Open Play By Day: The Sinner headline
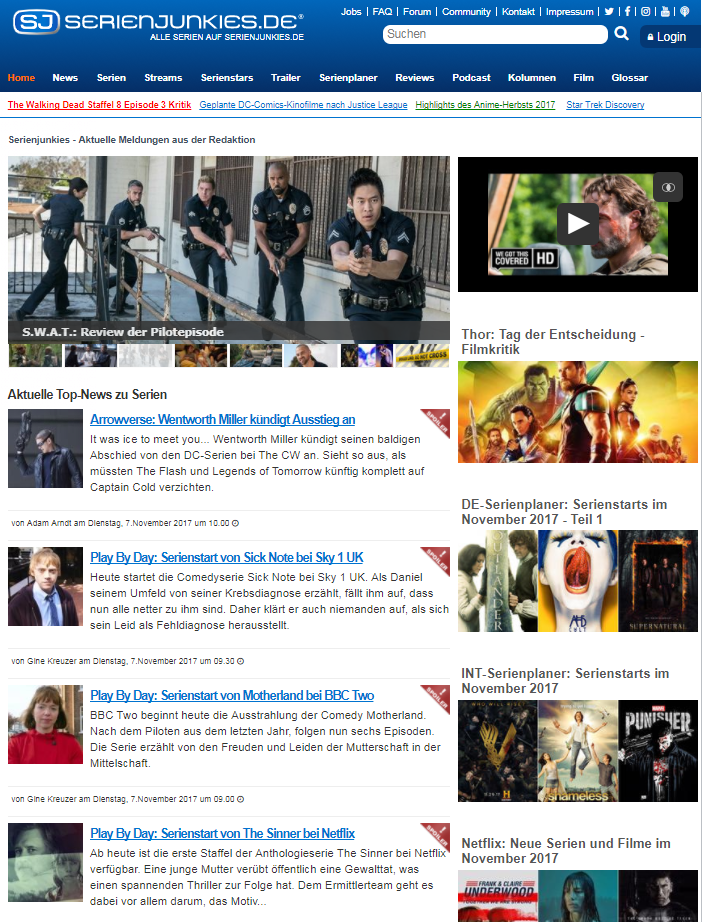The height and width of the screenshot is (922, 702). click(222, 834)
